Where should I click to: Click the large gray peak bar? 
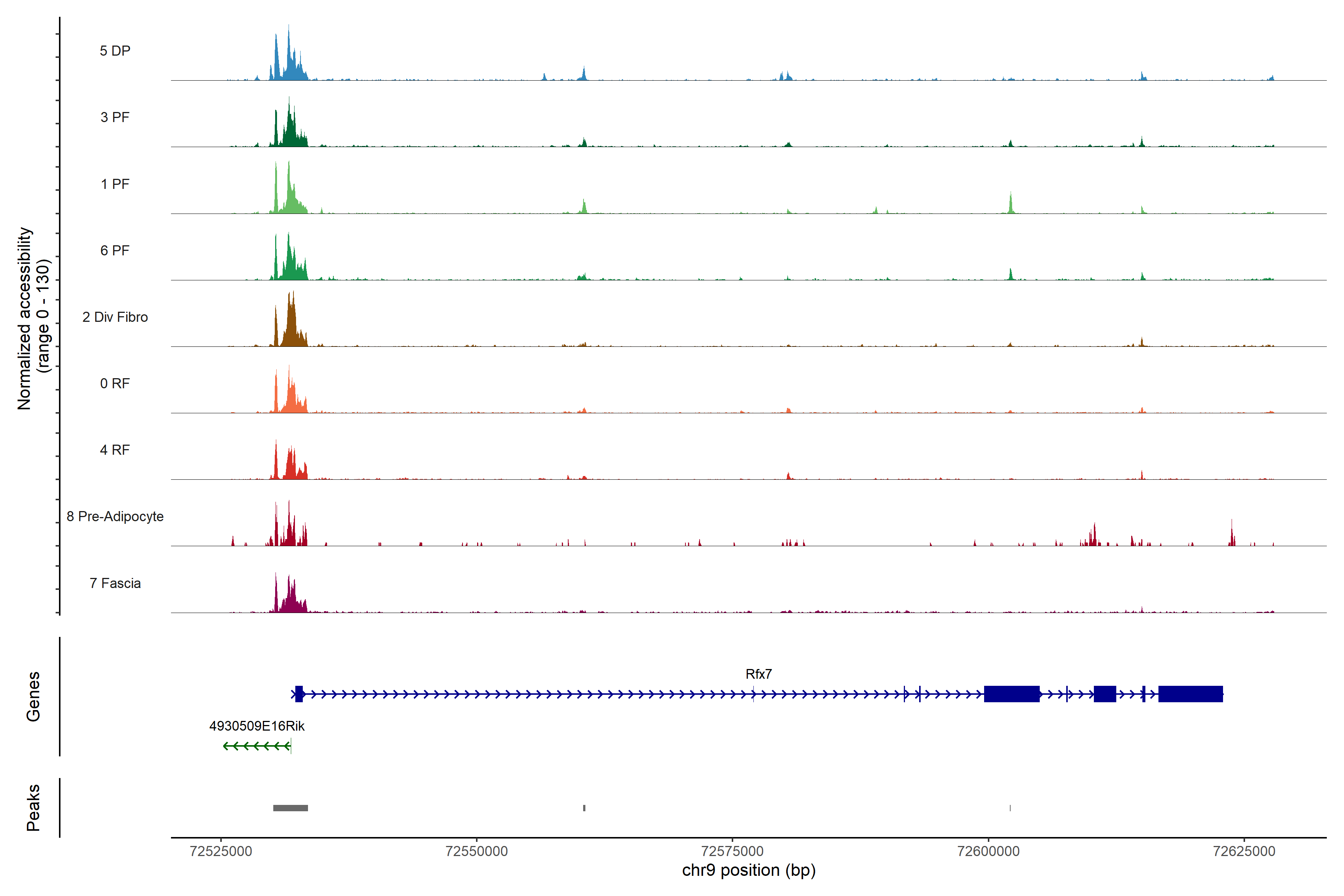pyautogui.click(x=290, y=808)
